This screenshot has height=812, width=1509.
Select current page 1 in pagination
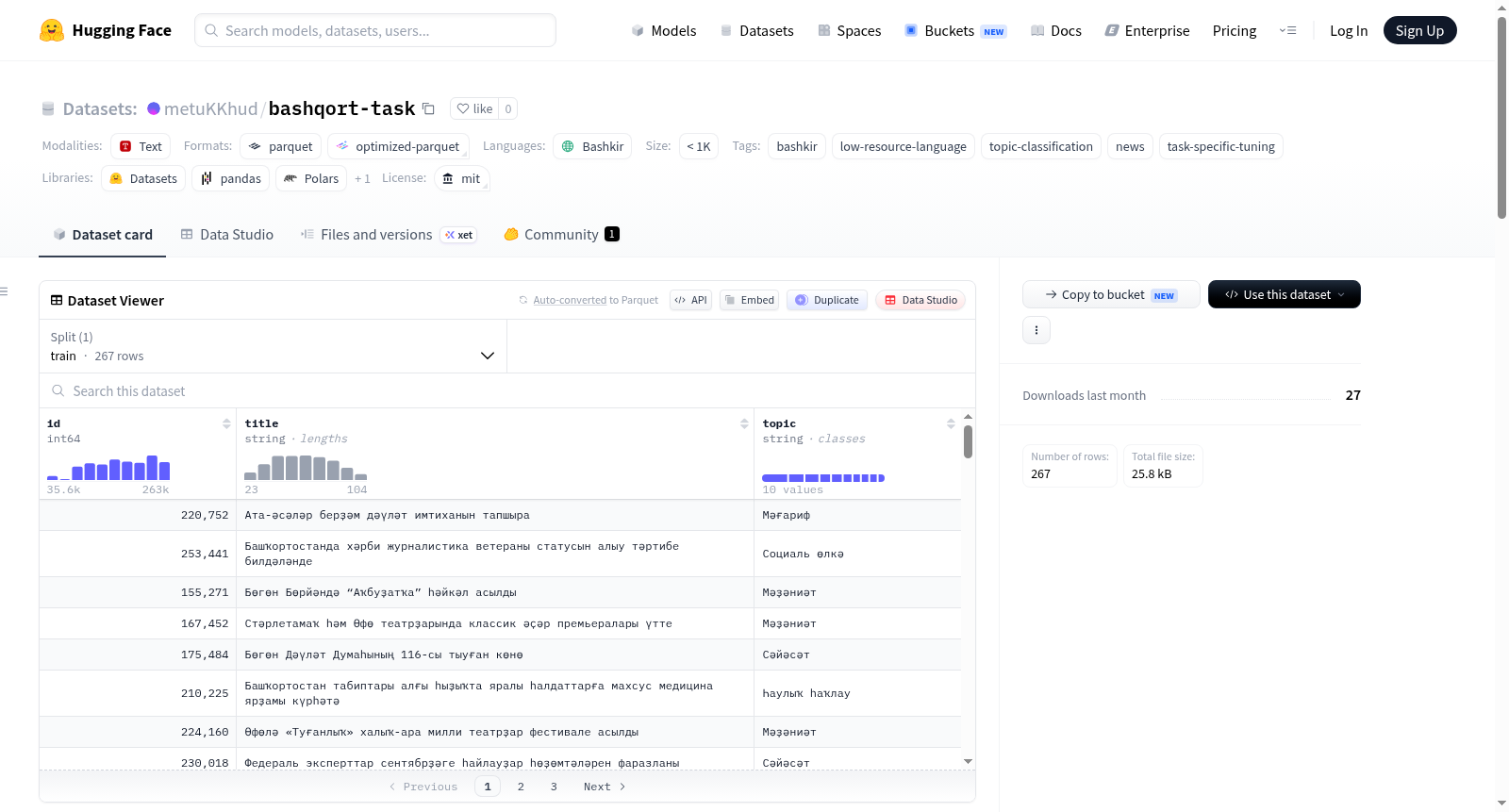tap(488, 787)
